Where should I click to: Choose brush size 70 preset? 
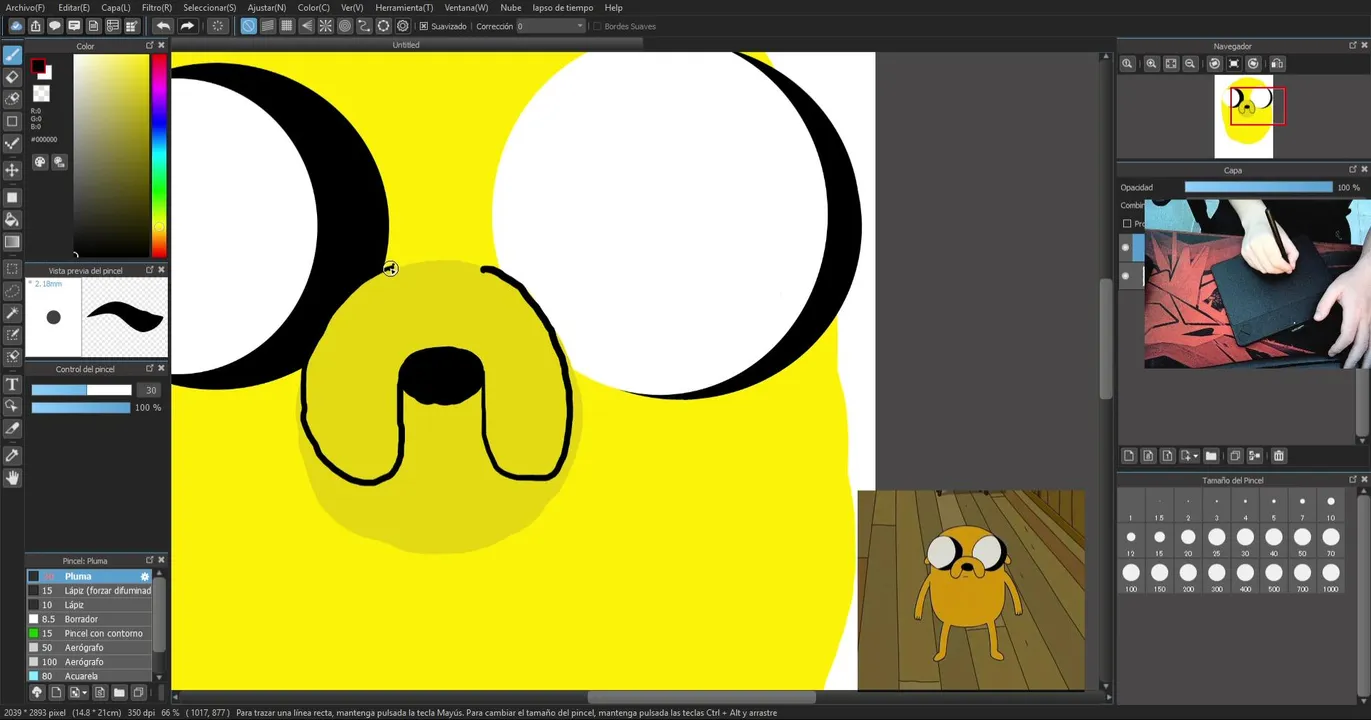pos(1331,541)
